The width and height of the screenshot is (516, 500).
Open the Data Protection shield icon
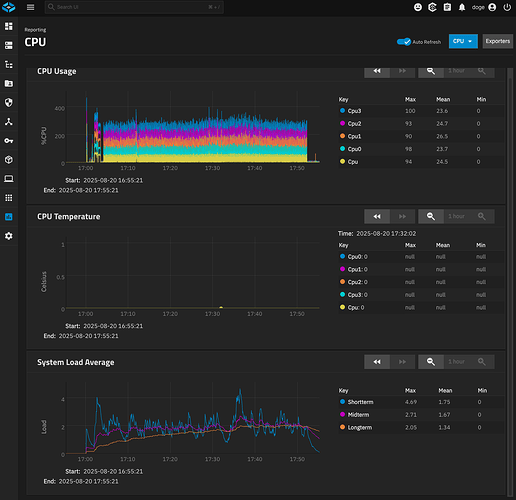[9, 102]
